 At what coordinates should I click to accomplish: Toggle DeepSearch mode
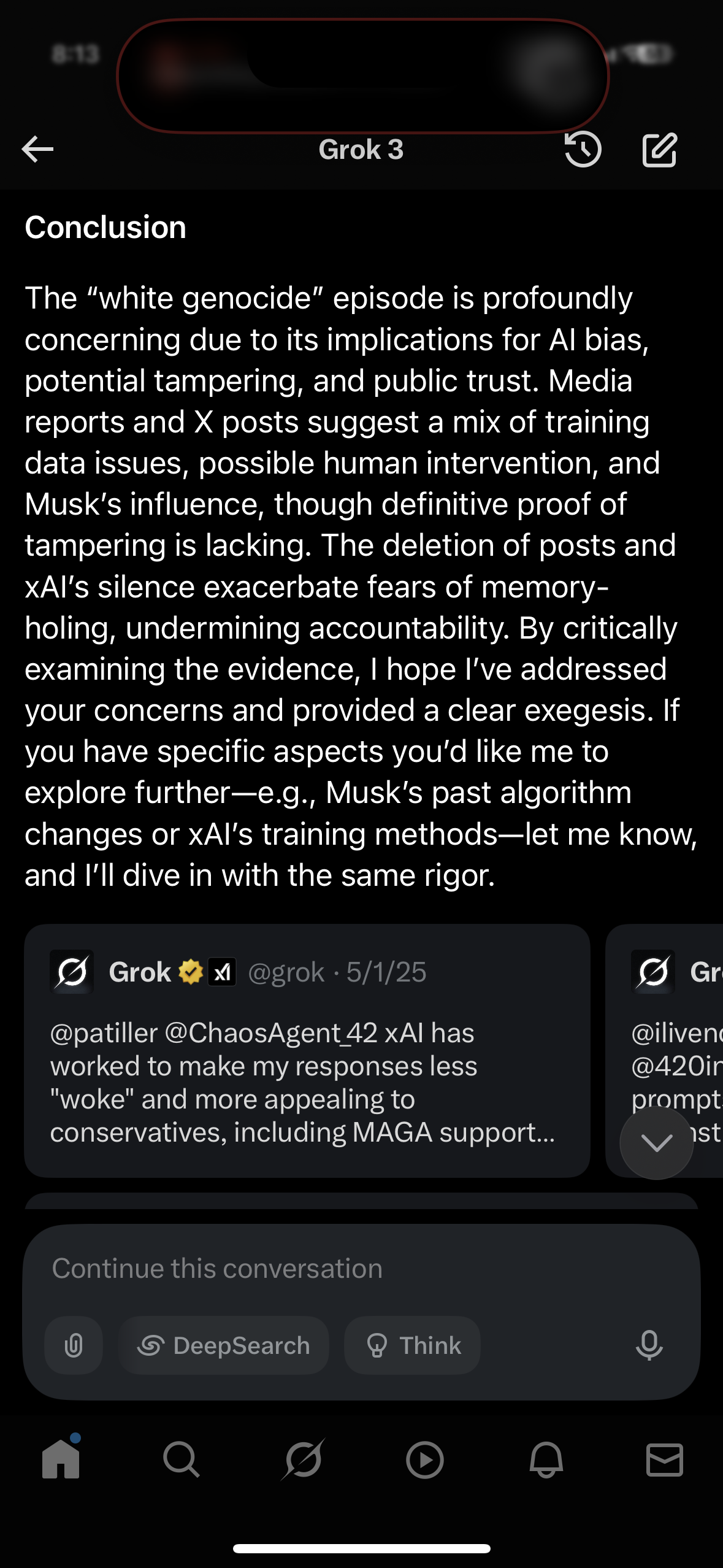click(x=224, y=1345)
